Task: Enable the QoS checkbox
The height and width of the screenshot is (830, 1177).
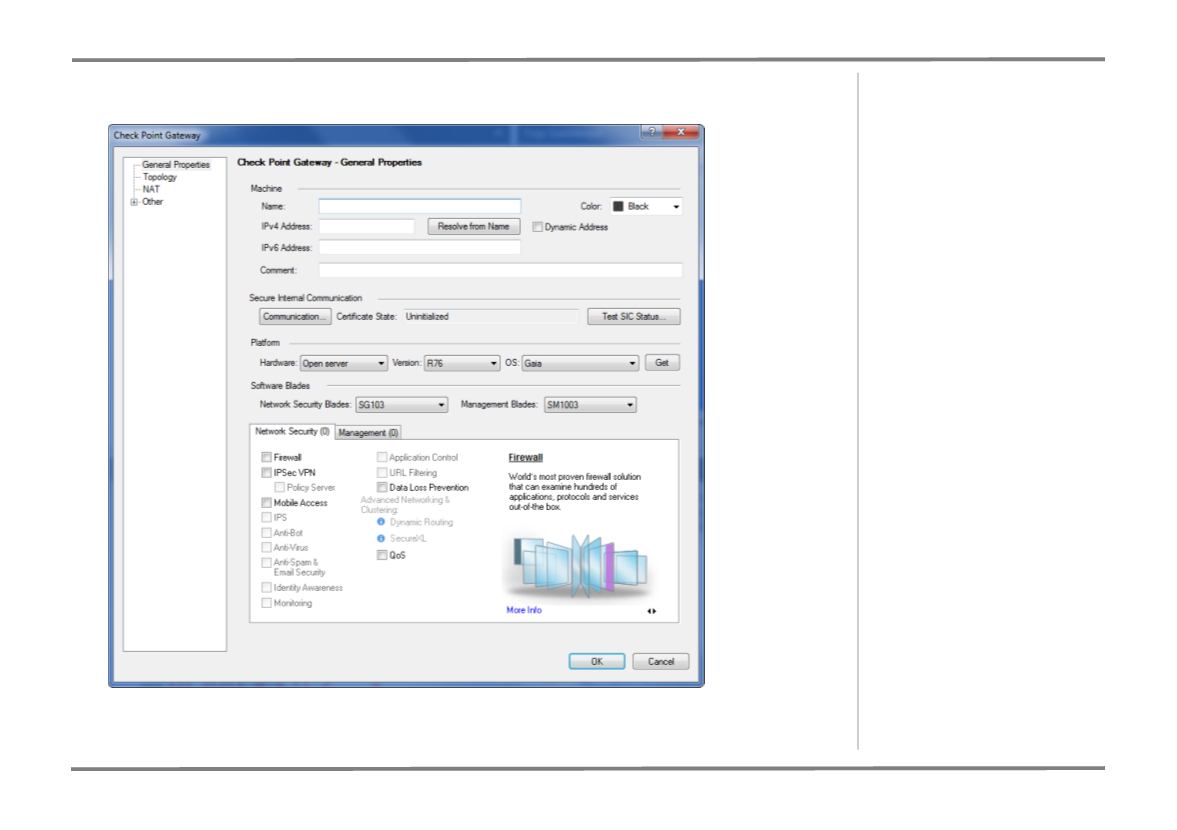Action: coord(382,555)
